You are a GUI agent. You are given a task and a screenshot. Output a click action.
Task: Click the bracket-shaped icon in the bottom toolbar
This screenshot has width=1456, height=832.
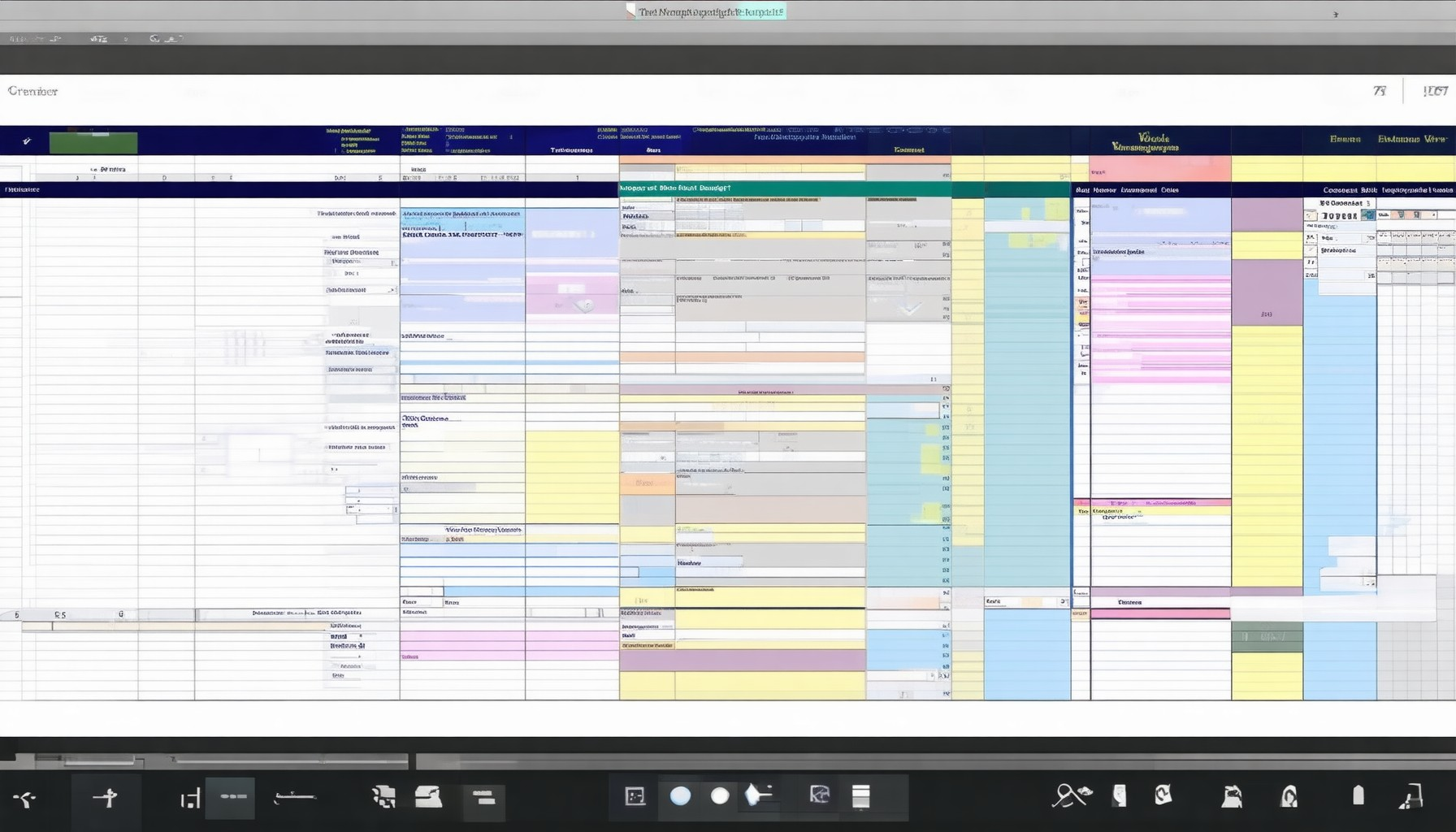(189, 799)
